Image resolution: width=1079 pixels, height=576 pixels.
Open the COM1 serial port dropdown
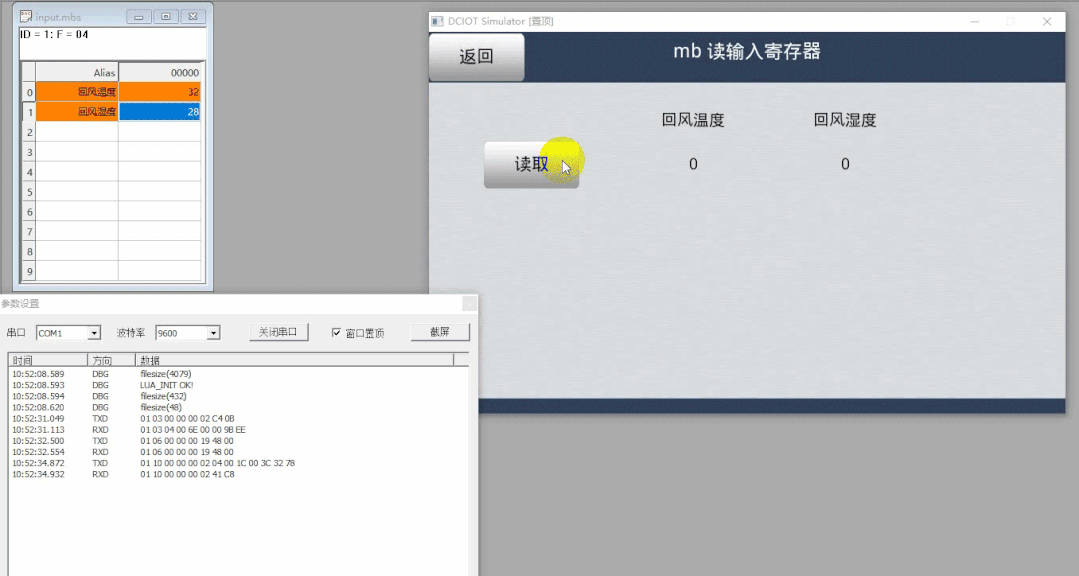pyautogui.click(x=94, y=333)
